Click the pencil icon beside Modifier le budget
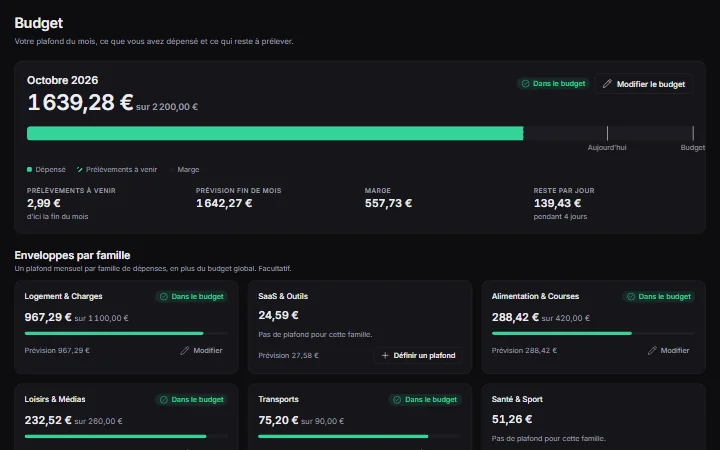The width and height of the screenshot is (720, 450). pyautogui.click(x=607, y=84)
